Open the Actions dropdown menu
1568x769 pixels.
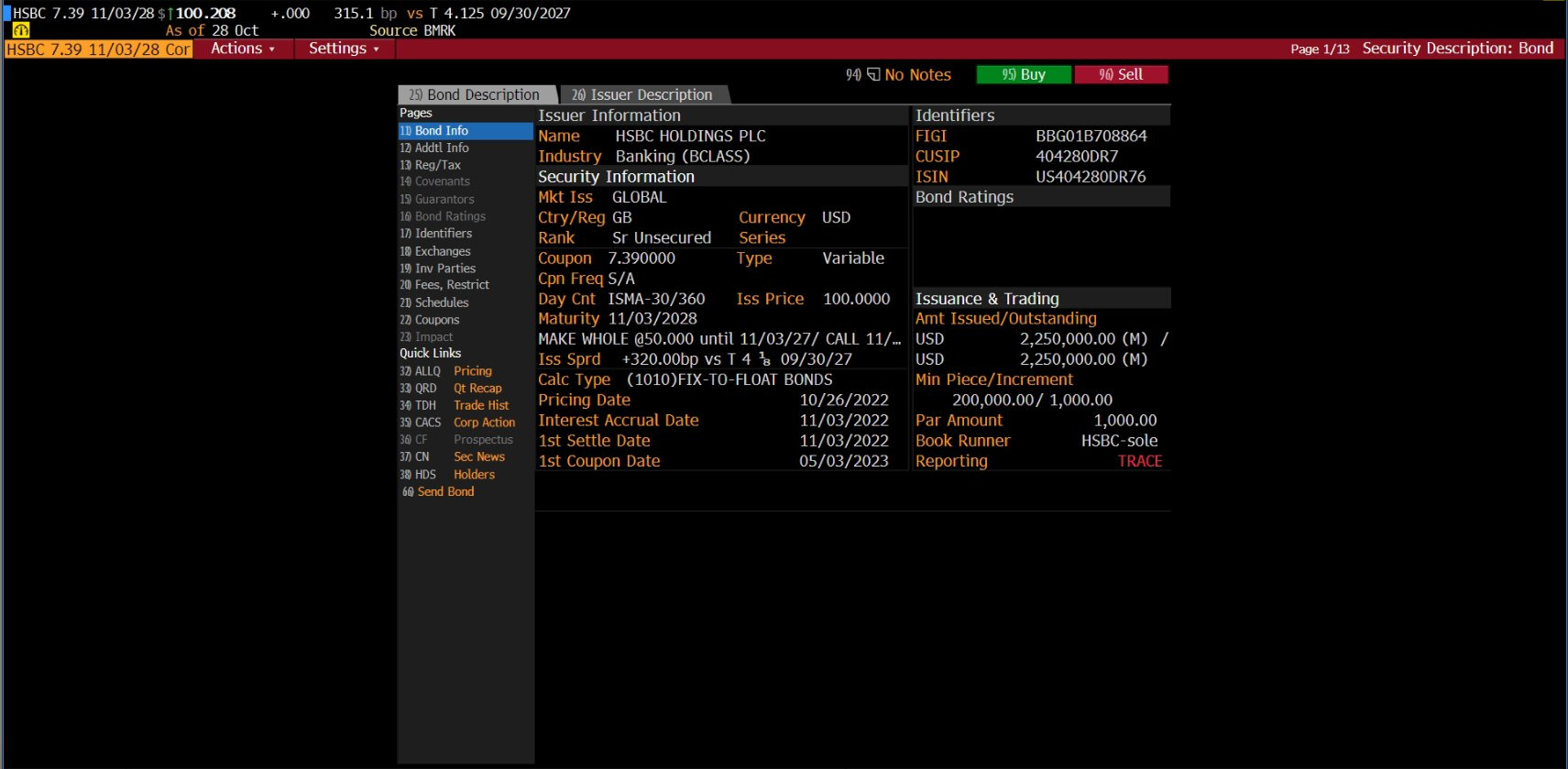point(243,49)
